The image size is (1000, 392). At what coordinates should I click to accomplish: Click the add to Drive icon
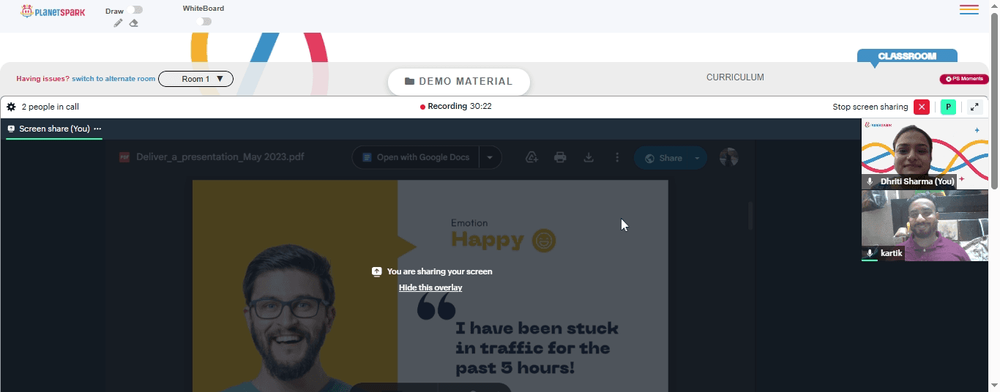pos(531,157)
